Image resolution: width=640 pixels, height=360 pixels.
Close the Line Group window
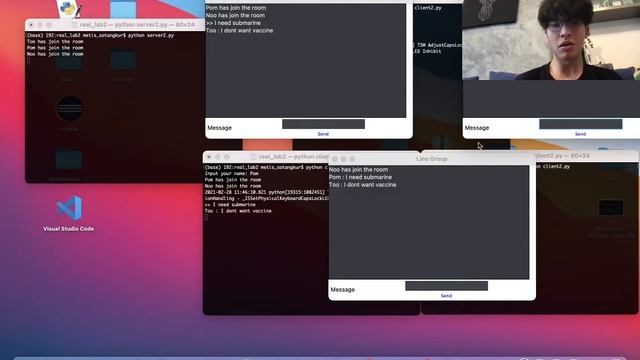coord(335,159)
